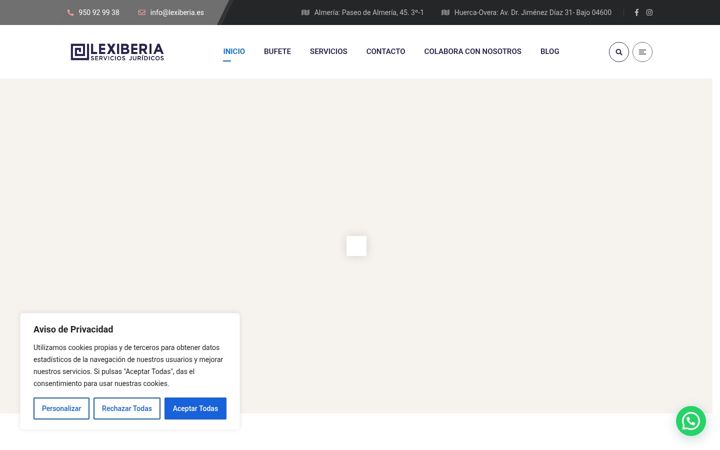Screen dimensions: 720x450
Task: Open the SERVICIOS menu item
Action: (328, 51)
